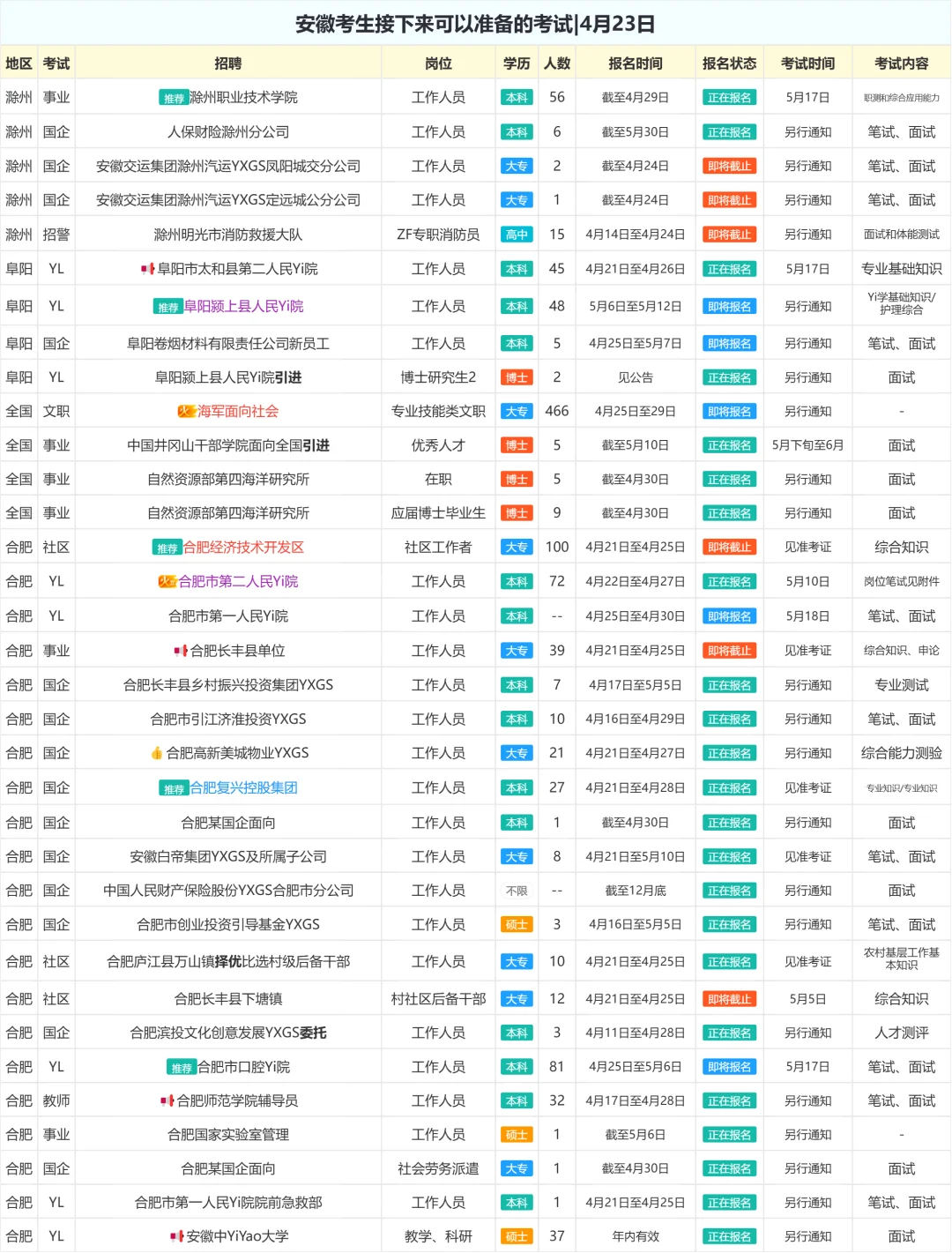952x1253 pixels.
Task: Click the 推荐 badge beside 阜阳颍上县人民Yi院
Action: [x=168, y=306]
